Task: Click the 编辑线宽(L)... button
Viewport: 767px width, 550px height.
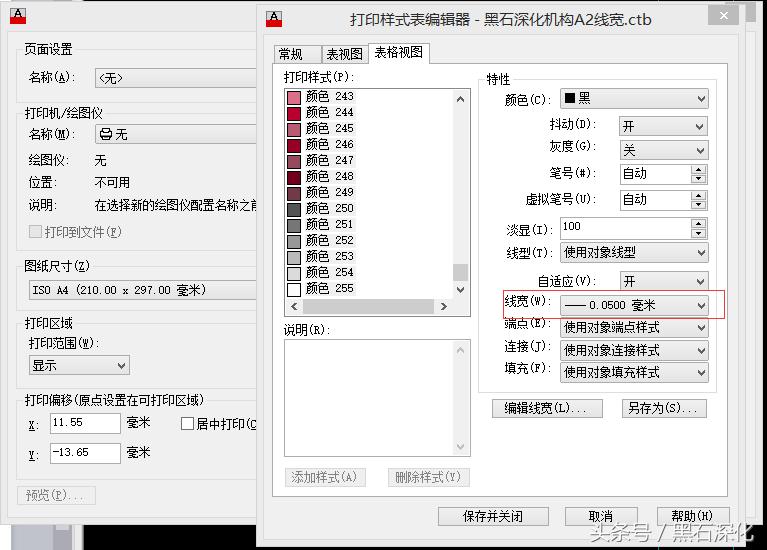Action: (547, 408)
